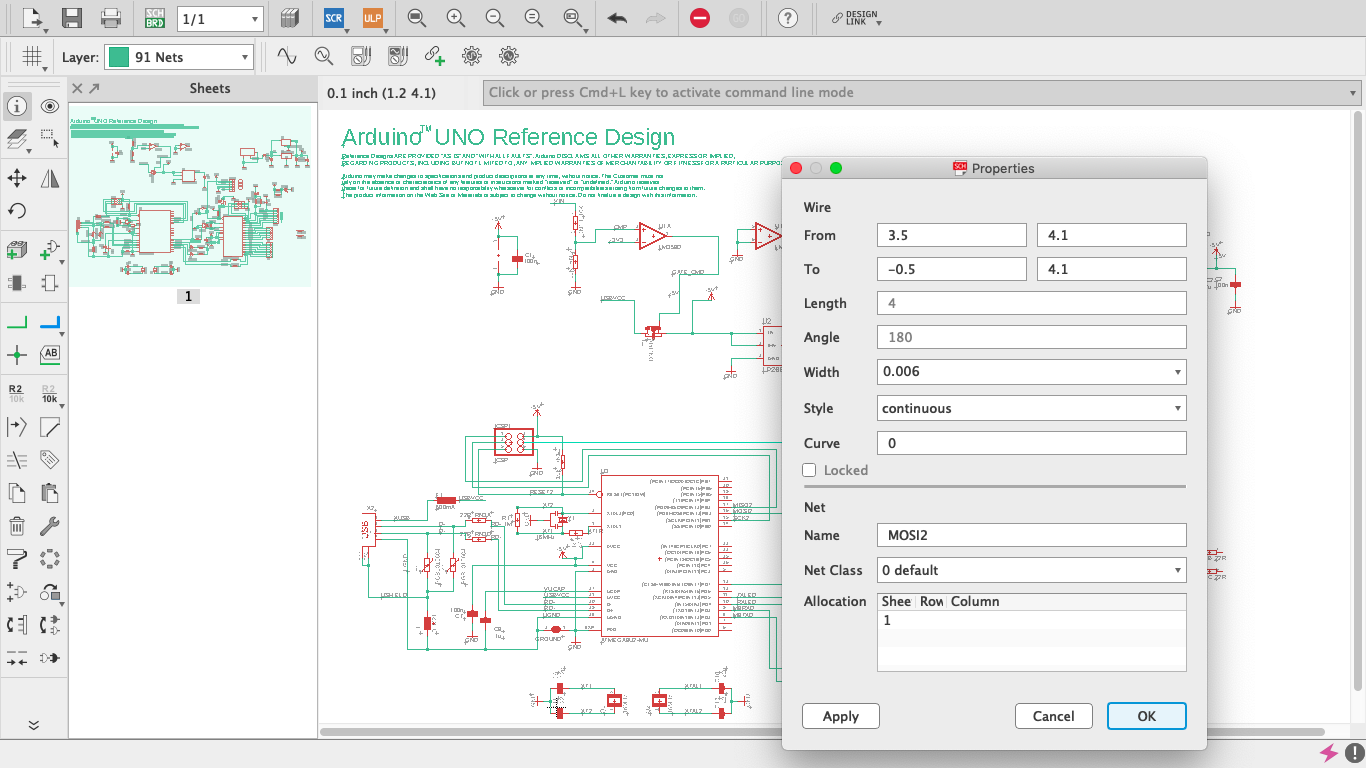Screen dimensions: 1366x768
Task: Open the Width dropdown showing 0.006
Action: (1032, 372)
